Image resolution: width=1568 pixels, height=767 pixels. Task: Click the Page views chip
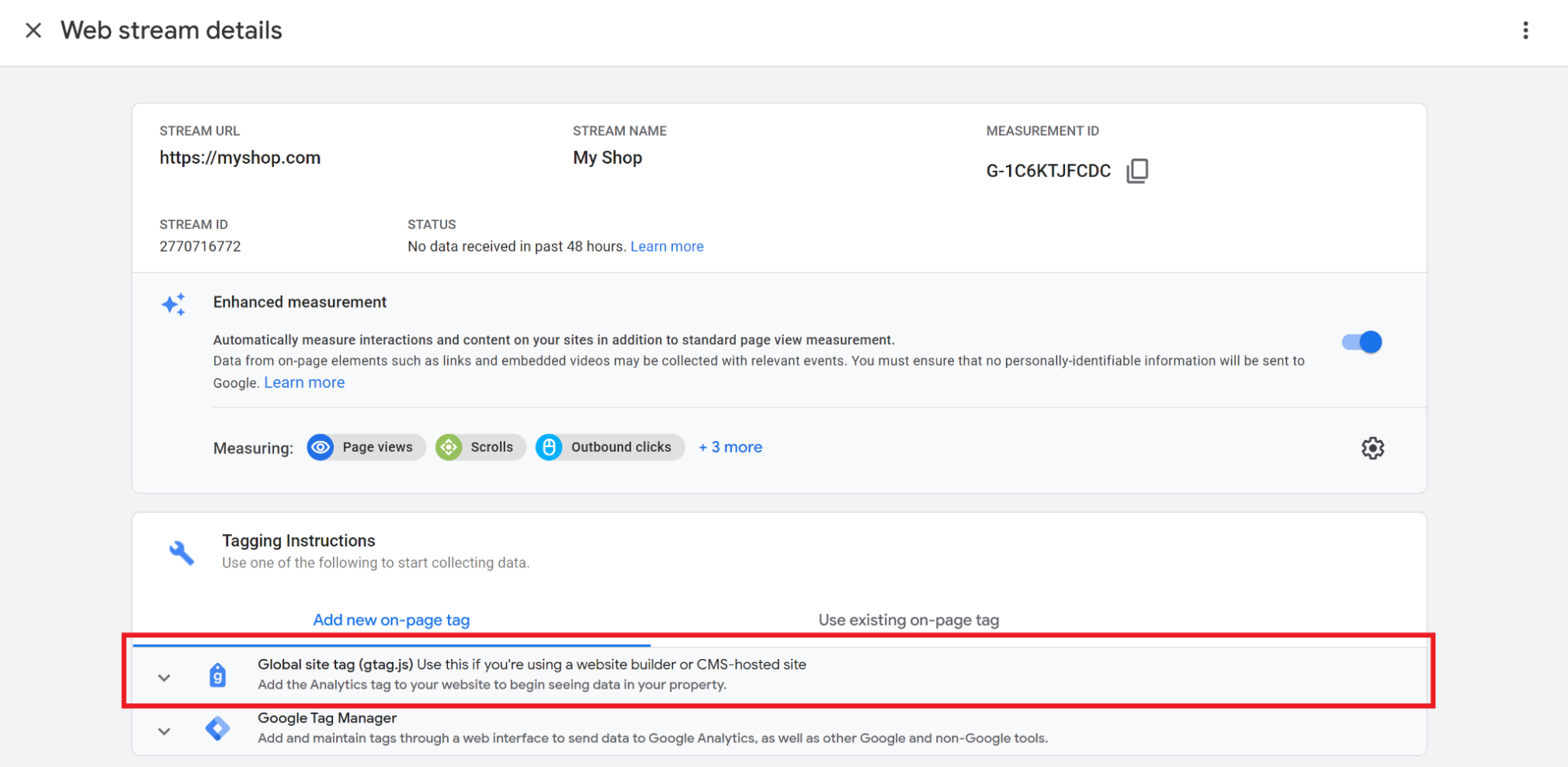click(366, 447)
